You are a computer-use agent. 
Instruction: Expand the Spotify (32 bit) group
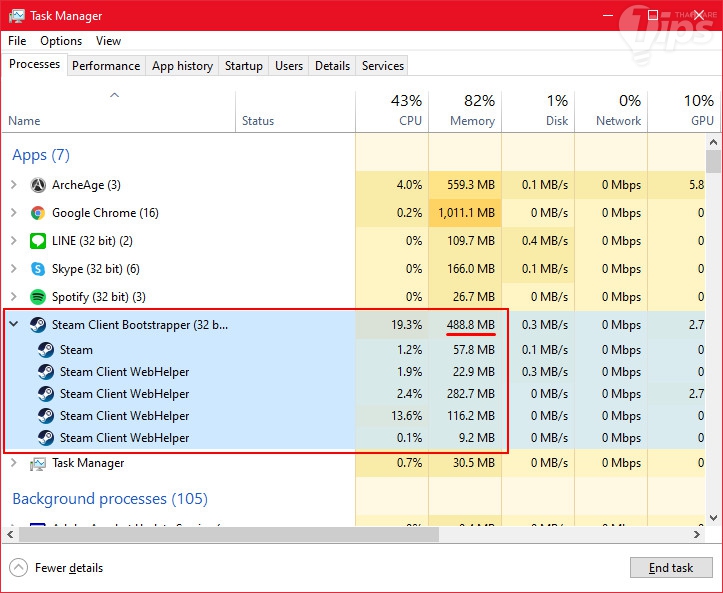[x=14, y=297]
